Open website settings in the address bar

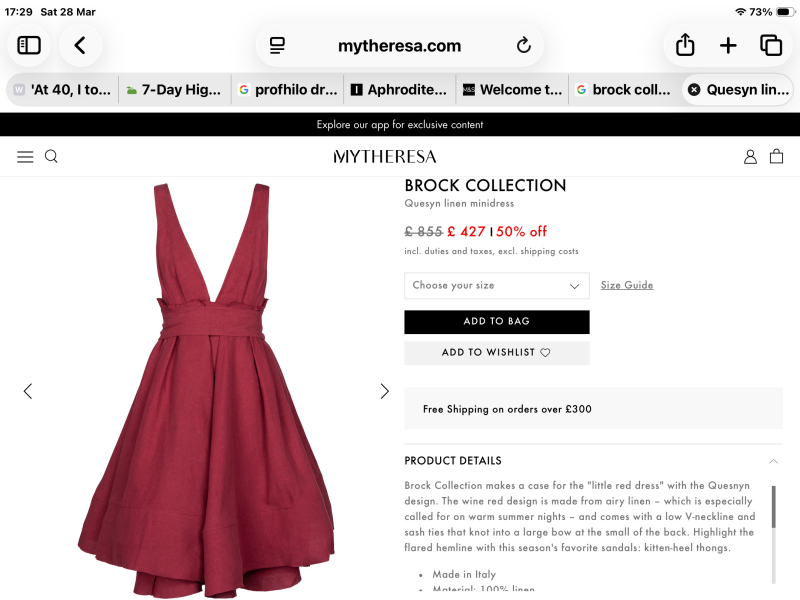[276, 45]
